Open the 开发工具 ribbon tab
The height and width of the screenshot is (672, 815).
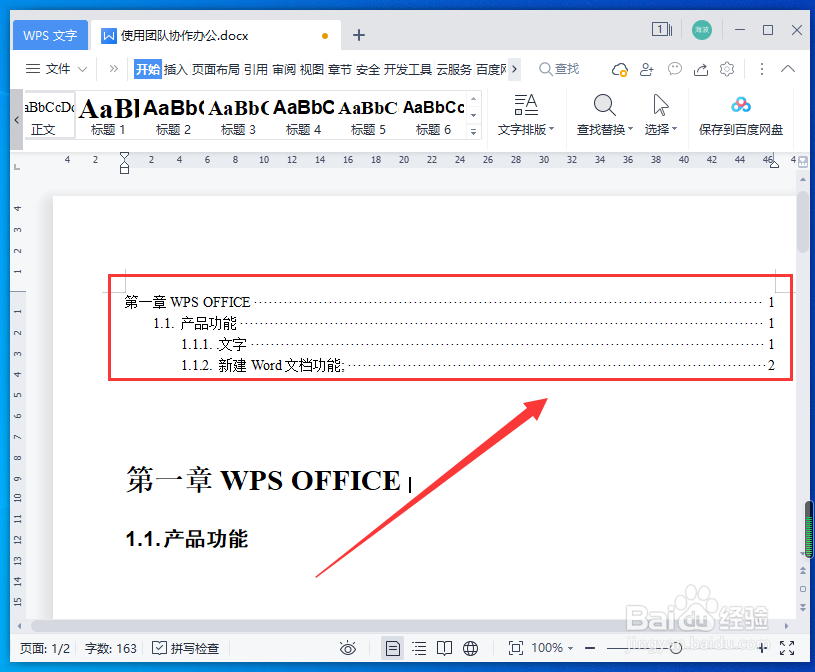coord(408,69)
